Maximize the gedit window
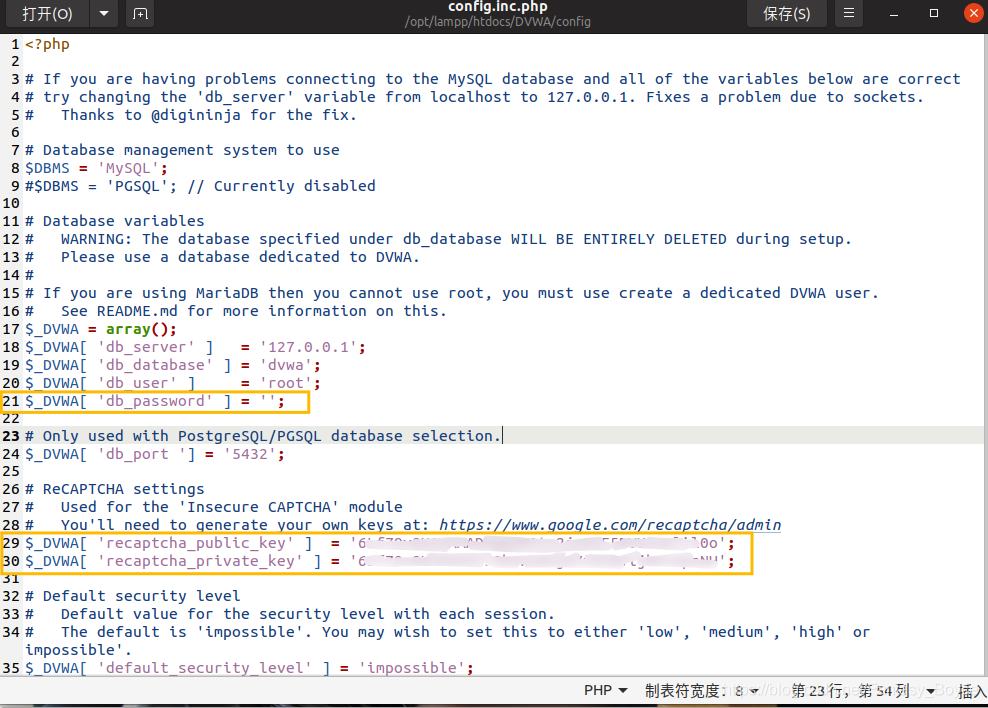This screenshot has width=988, height=708. click(x=934, y=13)
